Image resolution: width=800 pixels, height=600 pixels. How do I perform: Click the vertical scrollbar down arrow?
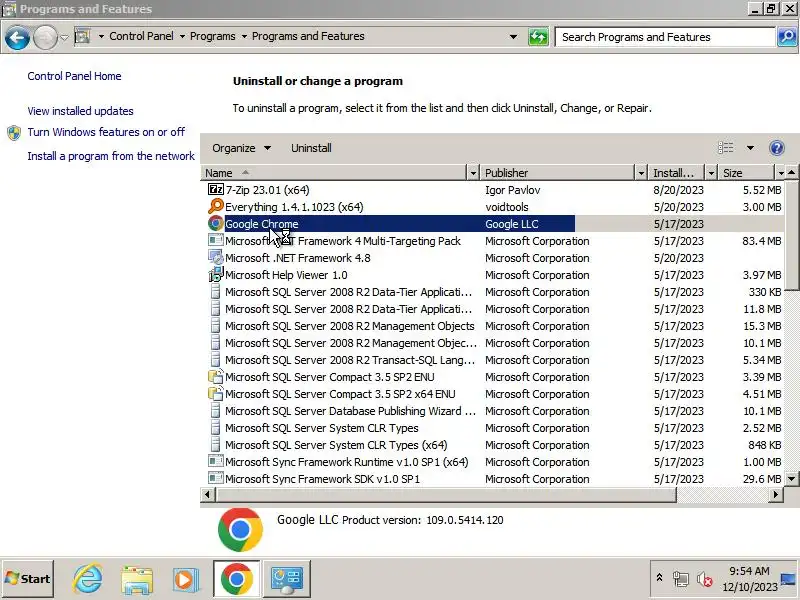coord(791,479)
